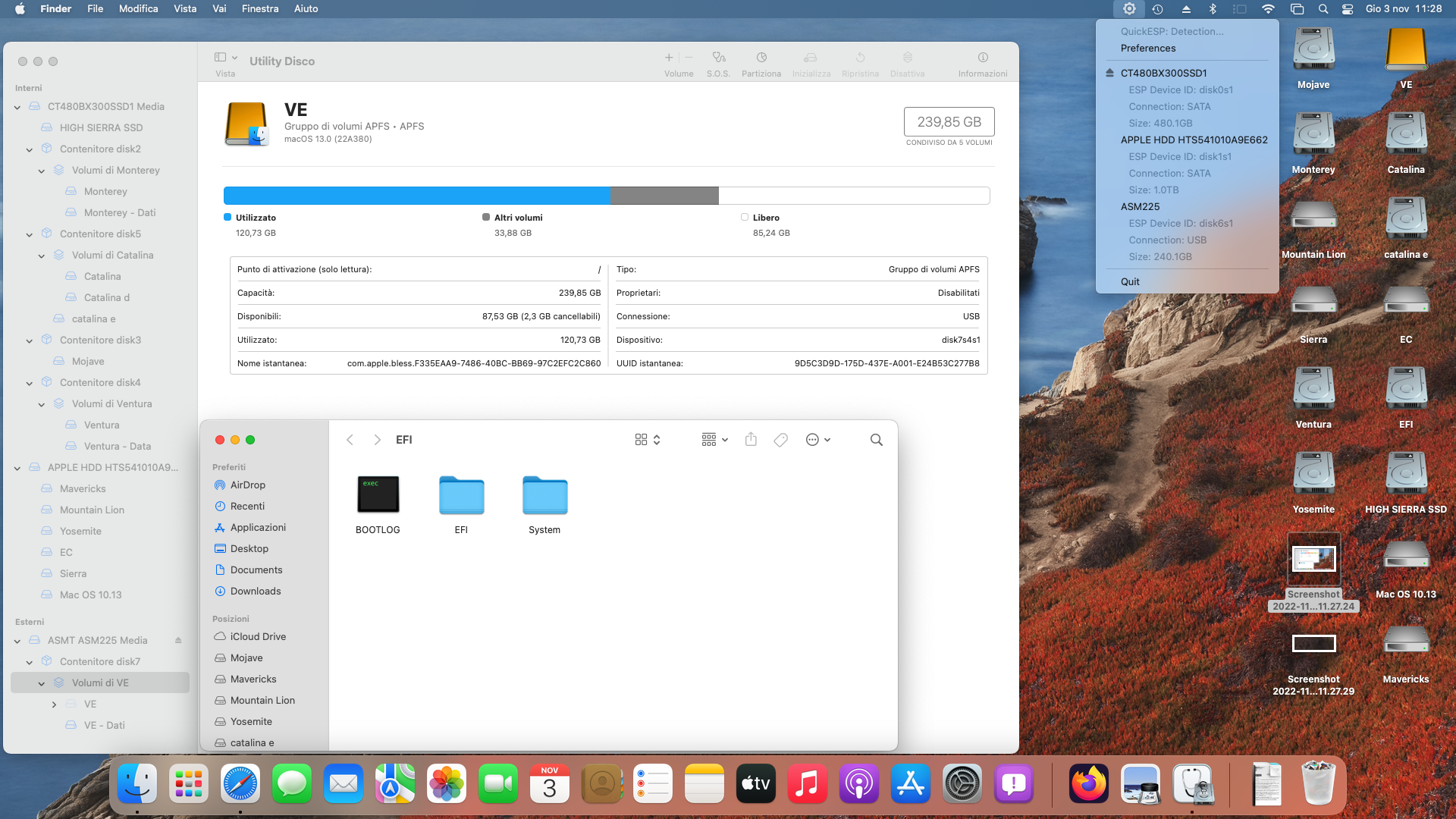Click the tag icon in Finder toolbar
Image resolution: width=1456 pixels, height=819 pixels.
coord(780,440)
